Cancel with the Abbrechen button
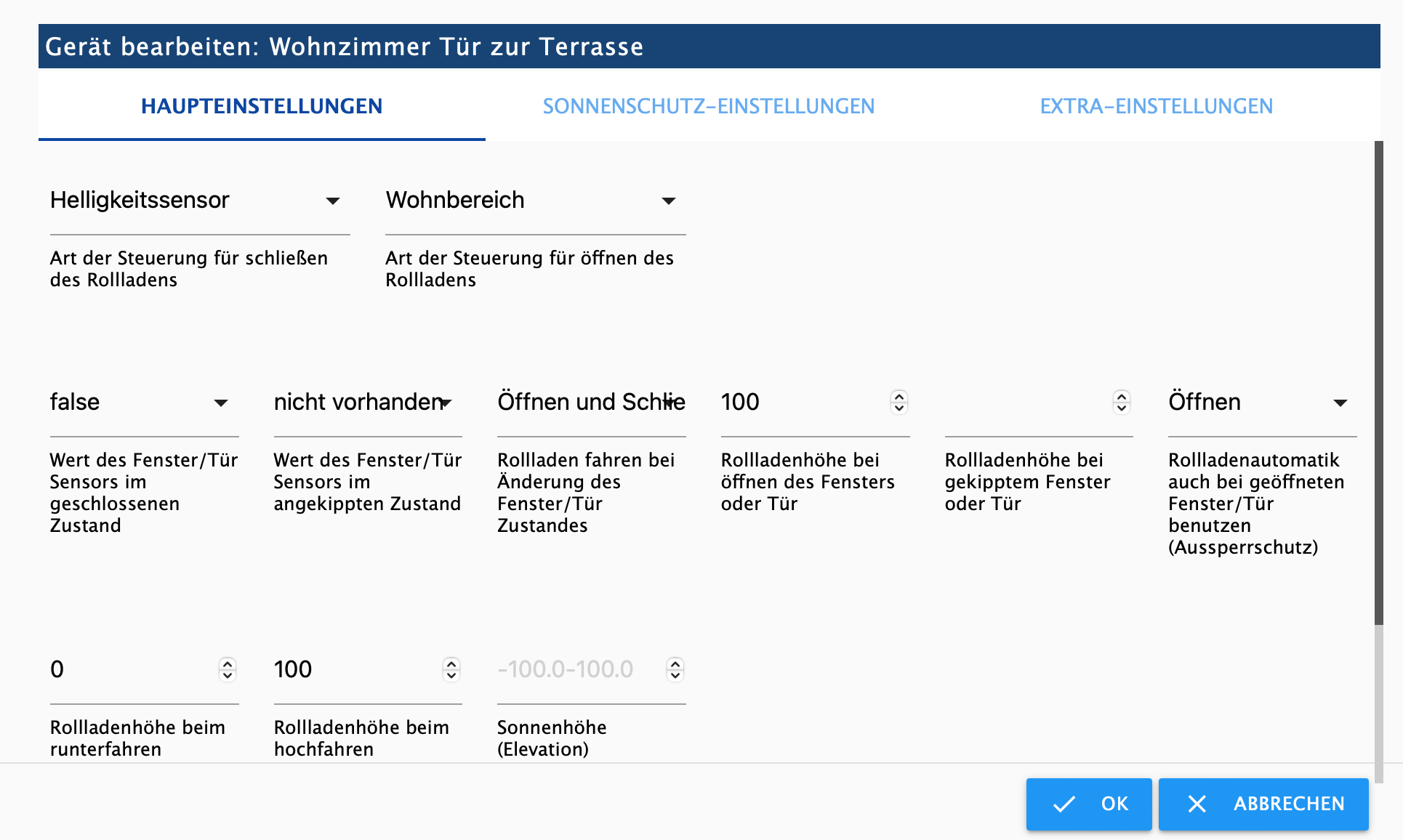Viewport: 1403px width, 840px height. pyautogui.click(x=1263, y=804)
